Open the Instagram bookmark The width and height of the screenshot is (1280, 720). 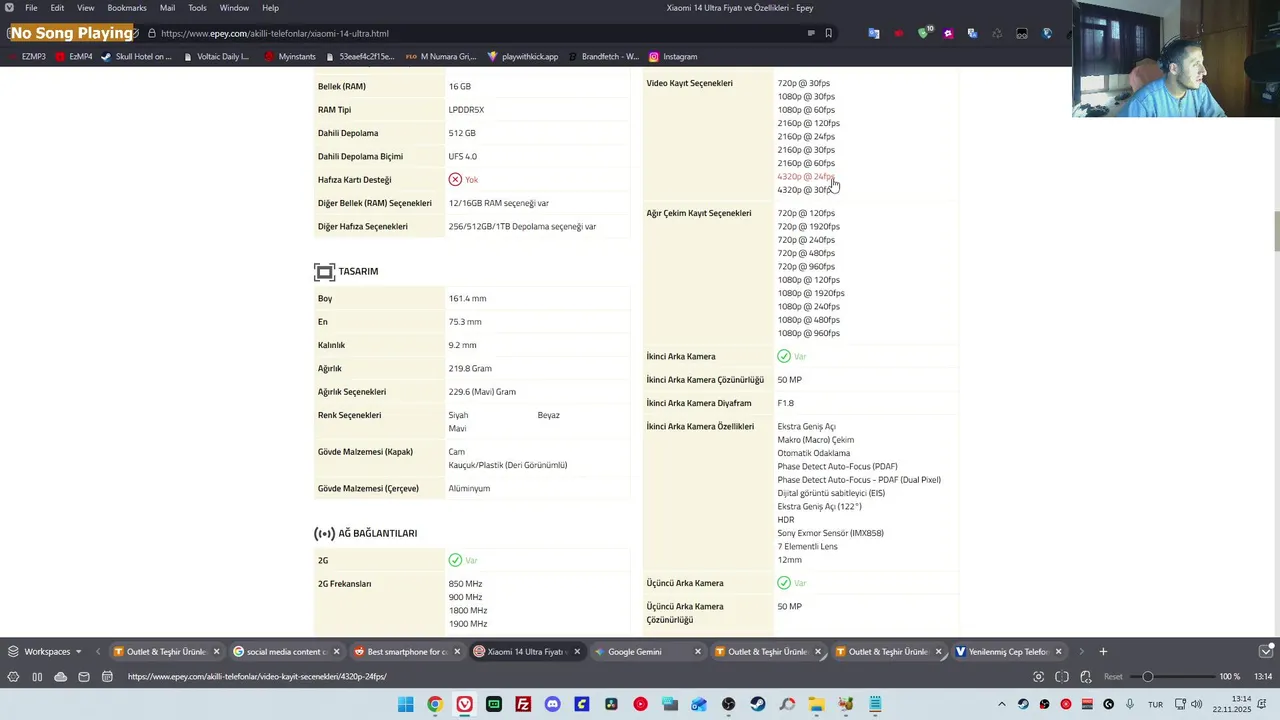pyautogui.click(x=673, y=57)
